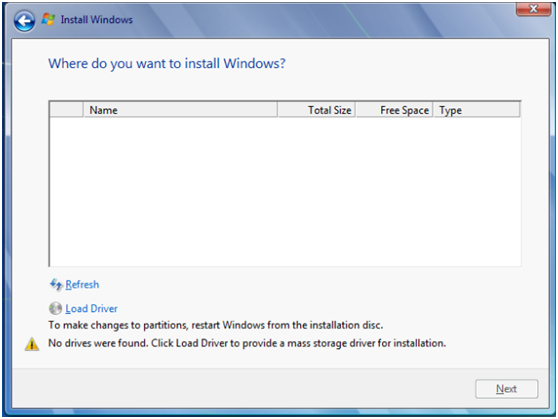558x419 pixels.
Task: Click the yellow warning triangle icon
Action: tap(32, 344)
